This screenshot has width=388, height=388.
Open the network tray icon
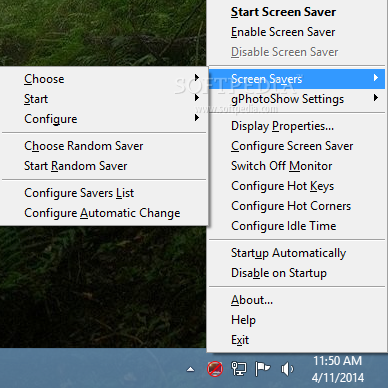239,369
